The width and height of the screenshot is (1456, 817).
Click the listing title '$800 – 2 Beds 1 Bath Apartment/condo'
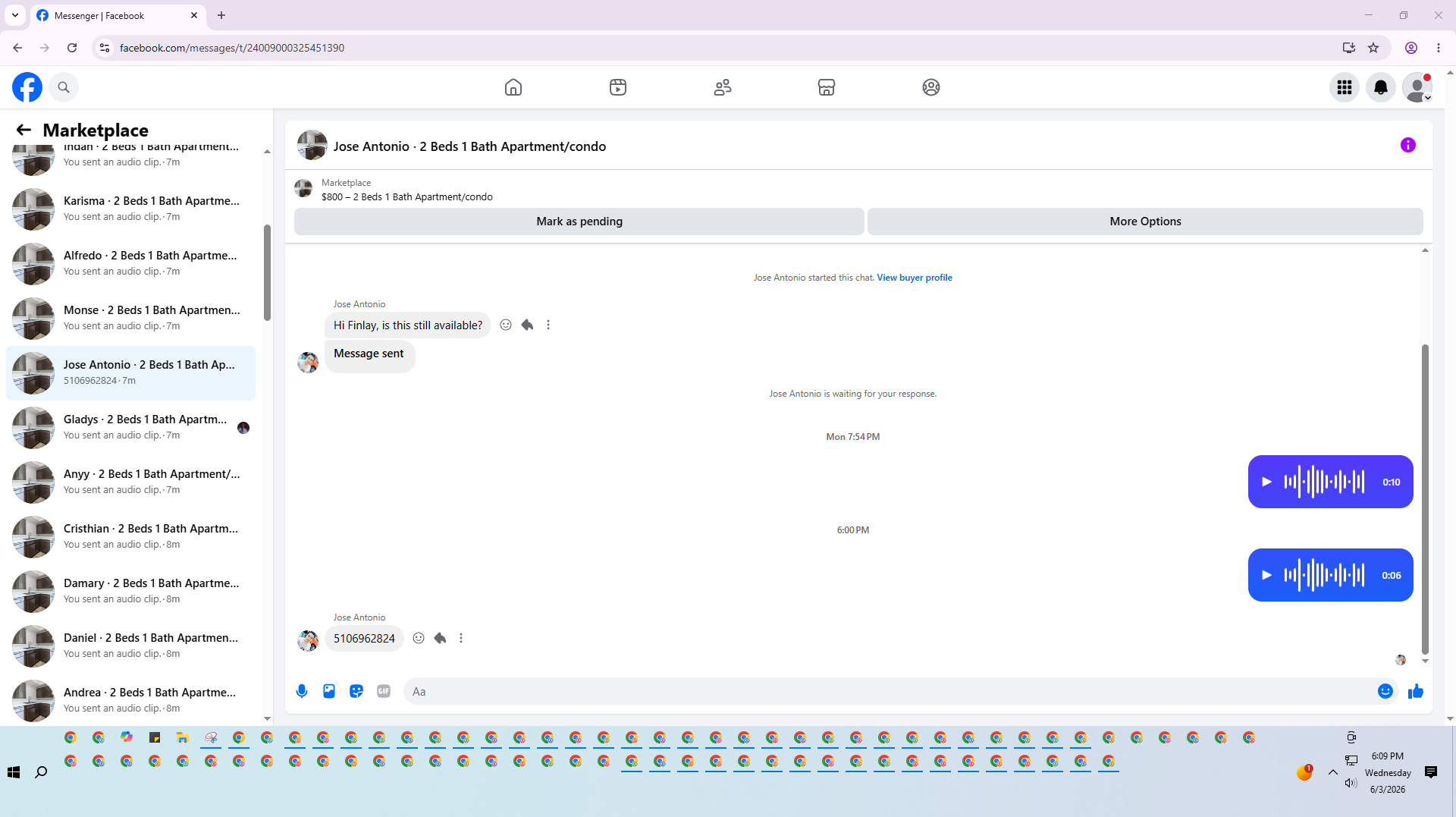pyautogui.click(x=407, y=197)
